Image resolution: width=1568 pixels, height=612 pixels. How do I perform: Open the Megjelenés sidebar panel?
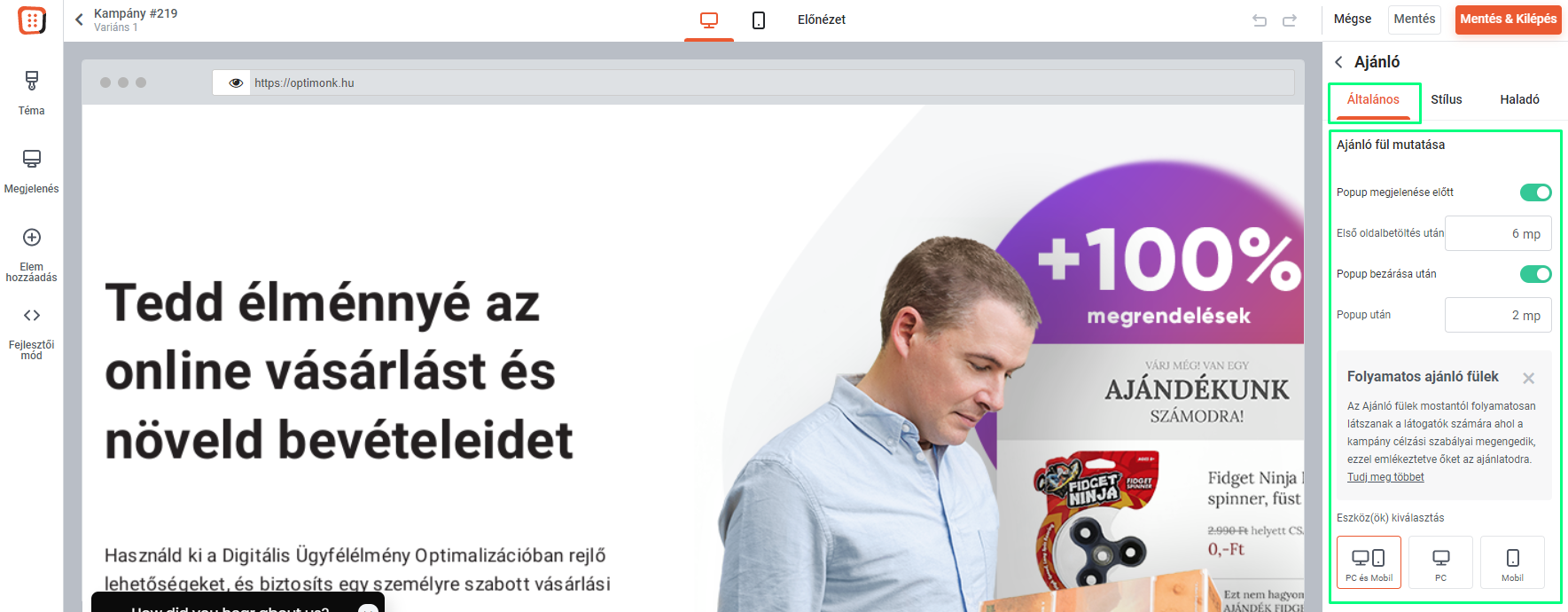click(31, 170)
